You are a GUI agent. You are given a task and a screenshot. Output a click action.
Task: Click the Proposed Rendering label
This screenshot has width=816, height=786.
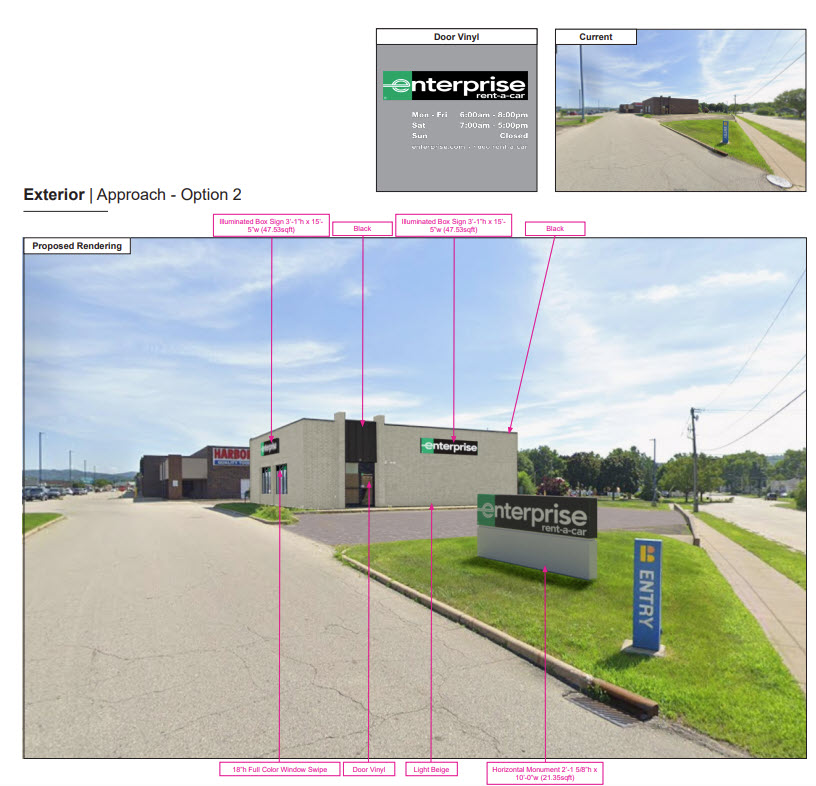pyautogui.click(x=77, y=246)
